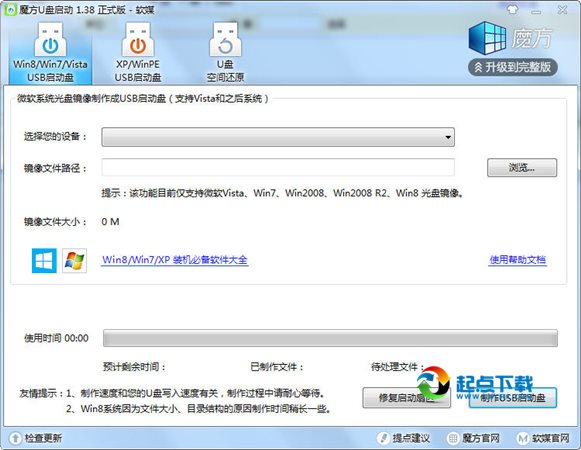
Task: Open the 提点建议 feedback link
Action: click(411, 439)
